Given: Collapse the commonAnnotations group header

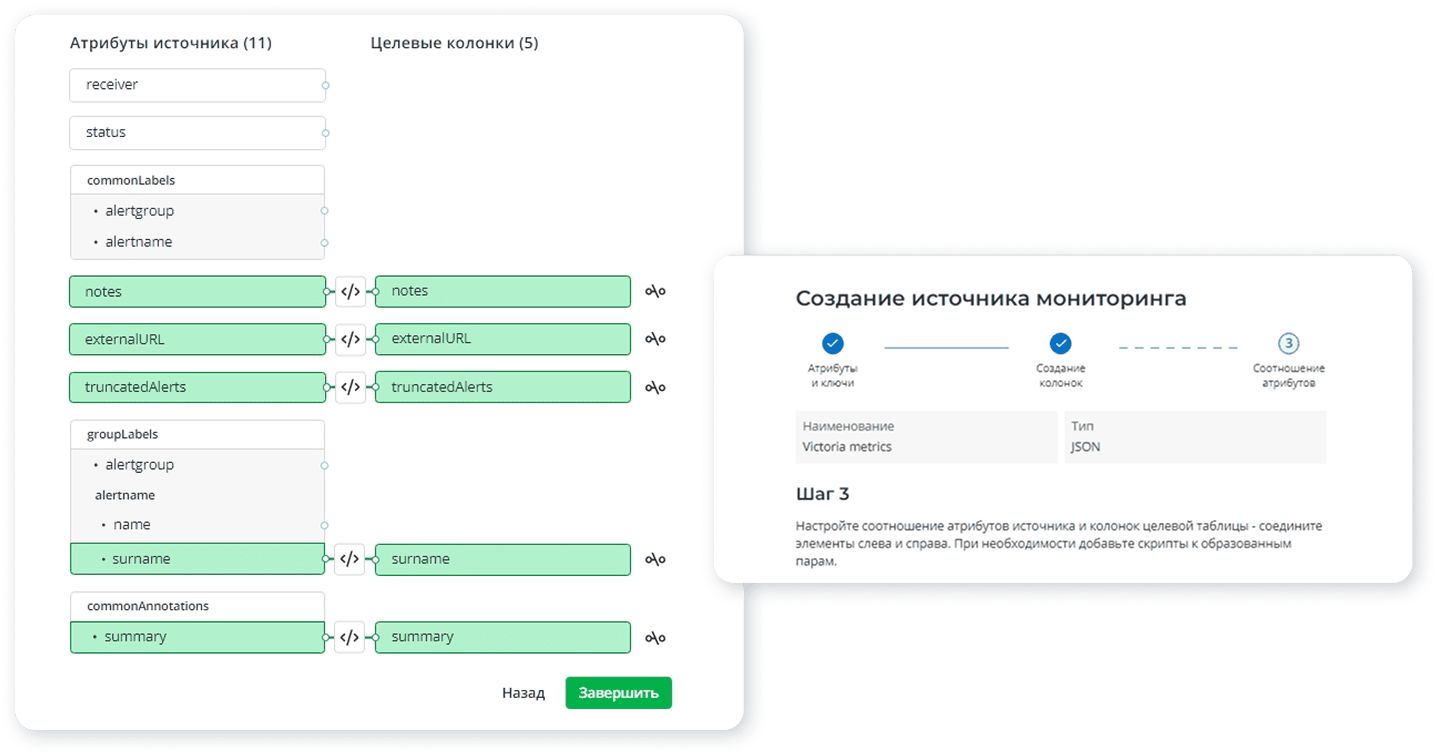Looking at the screenshot, I should [197, 606].
